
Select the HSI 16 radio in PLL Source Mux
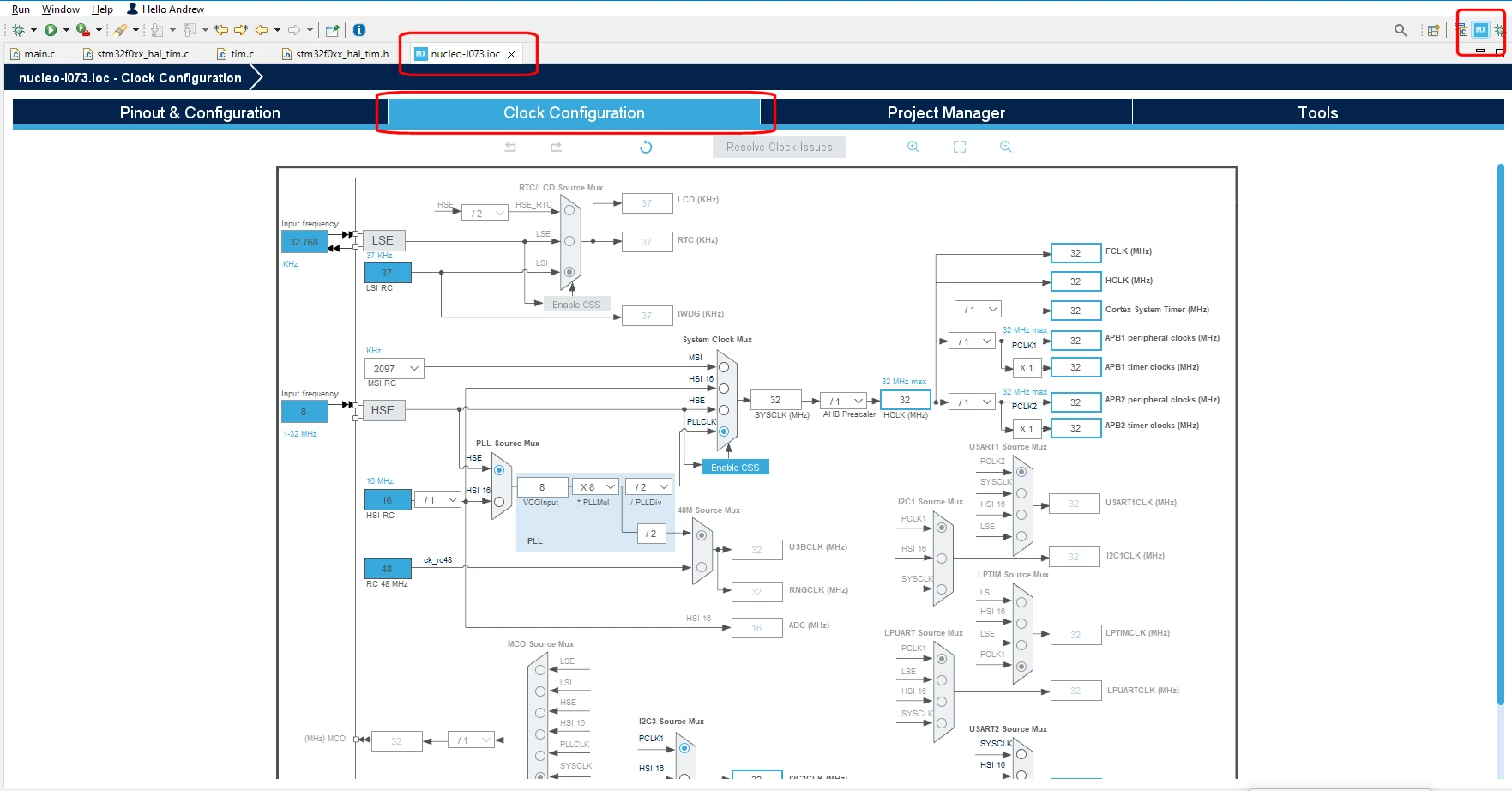[x=499, y=502]
